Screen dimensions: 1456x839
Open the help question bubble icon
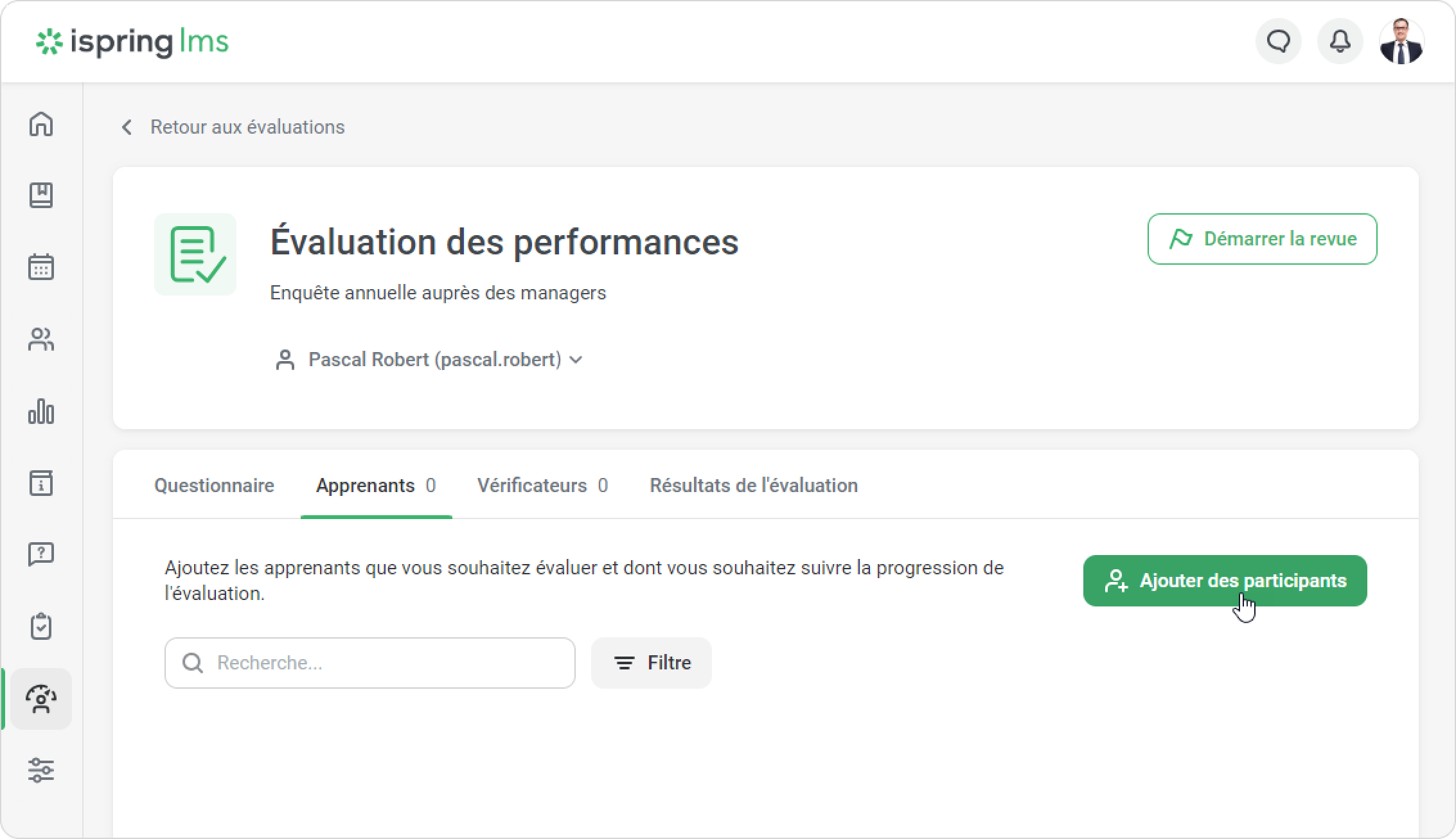[x=41, y=554]
